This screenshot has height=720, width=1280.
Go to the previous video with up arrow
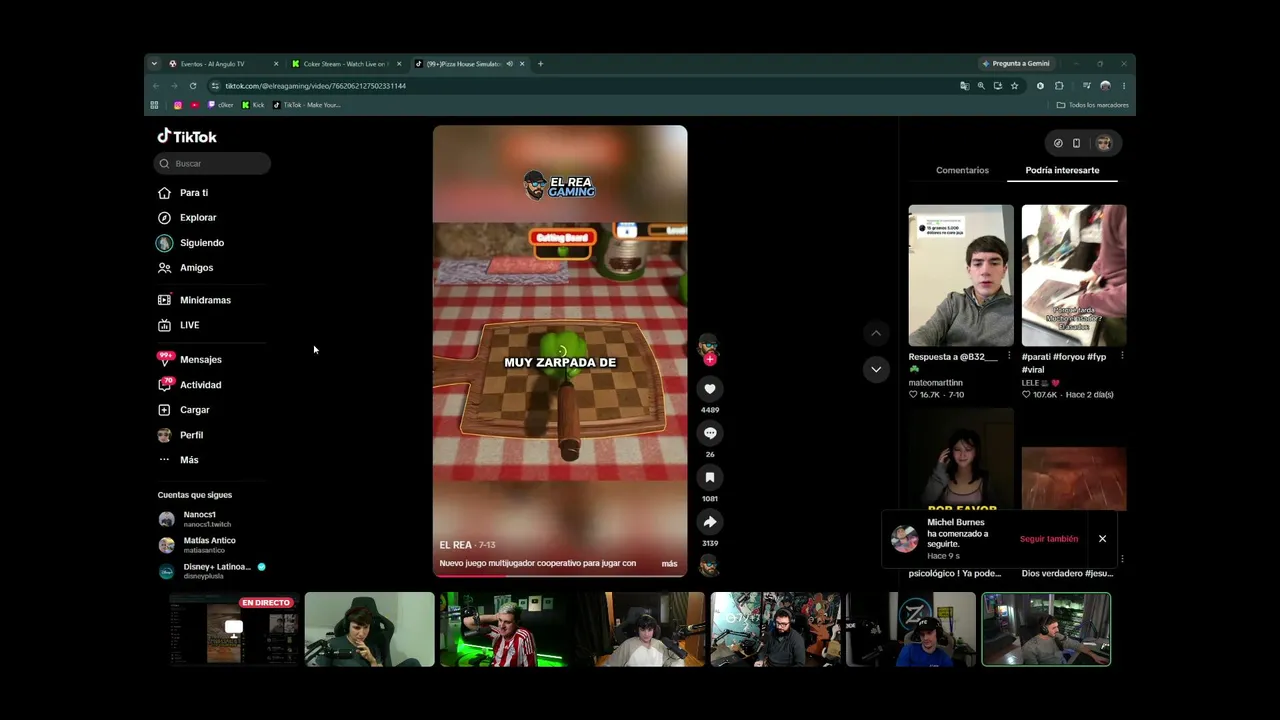tap(876, 333)
